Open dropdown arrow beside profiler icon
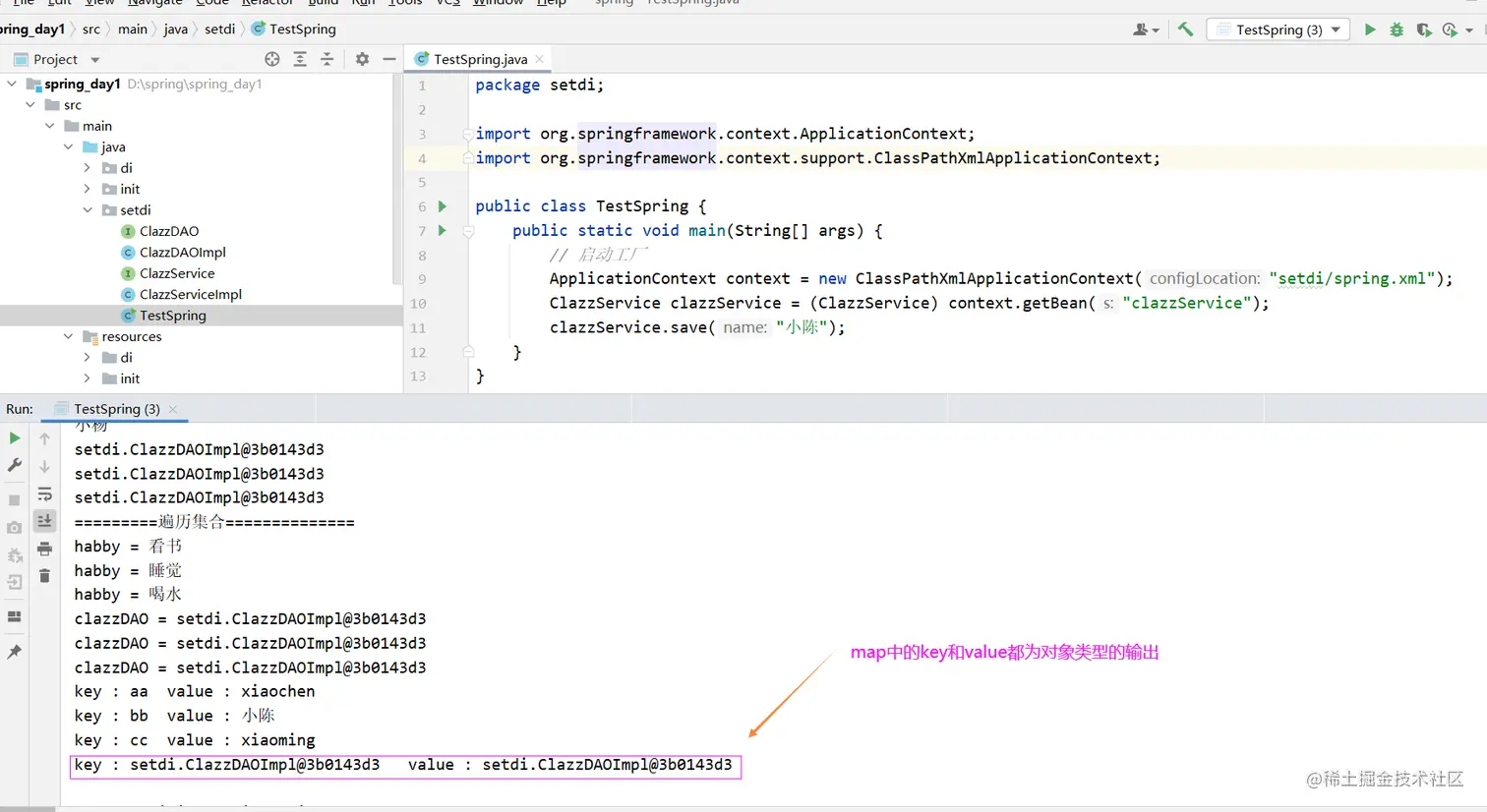The height and width of the screenshot is (812, 1487). (x=1469, y=30)
